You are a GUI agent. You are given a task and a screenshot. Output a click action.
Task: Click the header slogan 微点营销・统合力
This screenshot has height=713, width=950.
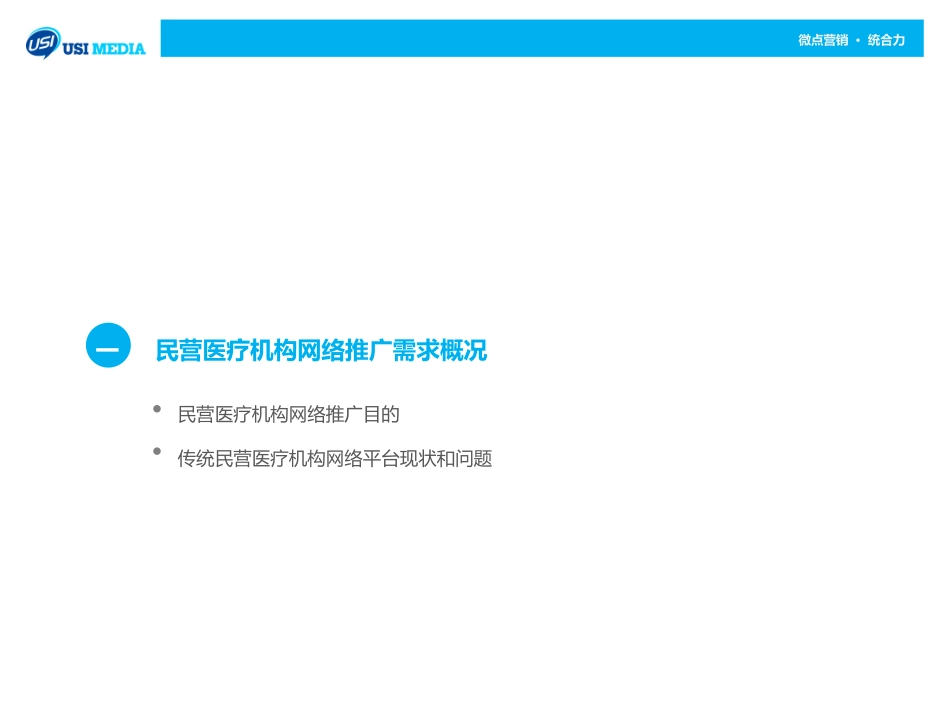coord(851,40)
